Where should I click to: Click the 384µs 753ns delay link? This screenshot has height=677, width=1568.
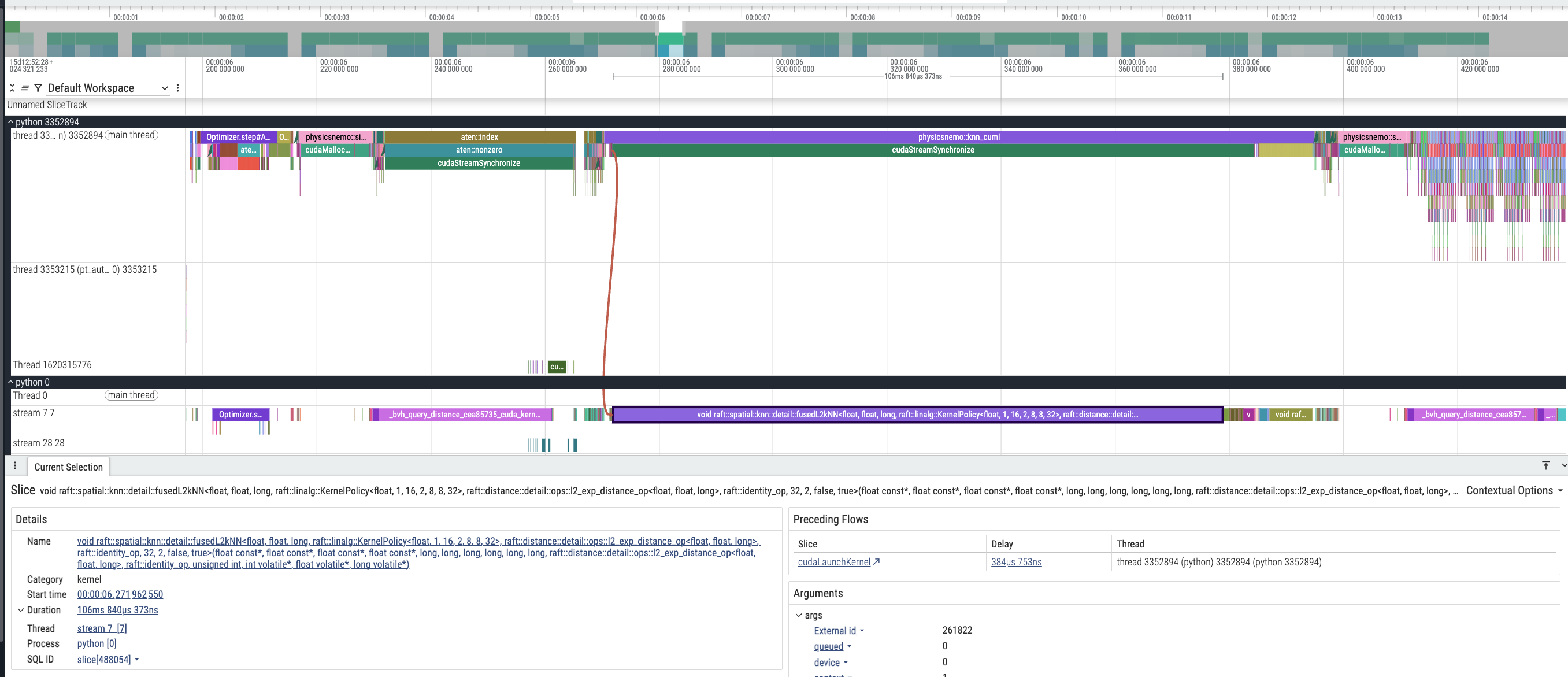click(1015, 562)
